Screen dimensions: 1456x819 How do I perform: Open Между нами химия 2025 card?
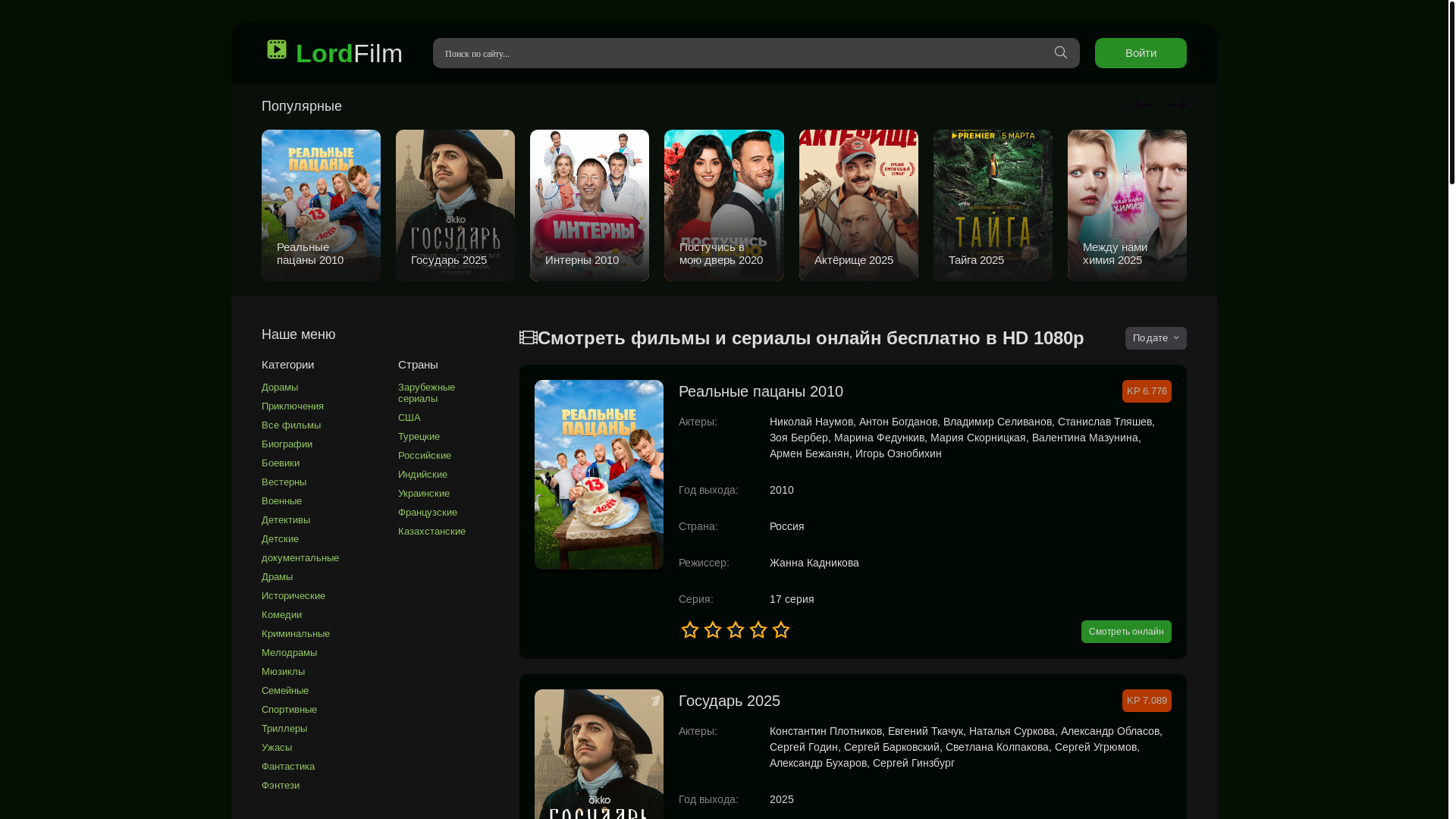pyautogui.click(x=1127, y=206)
